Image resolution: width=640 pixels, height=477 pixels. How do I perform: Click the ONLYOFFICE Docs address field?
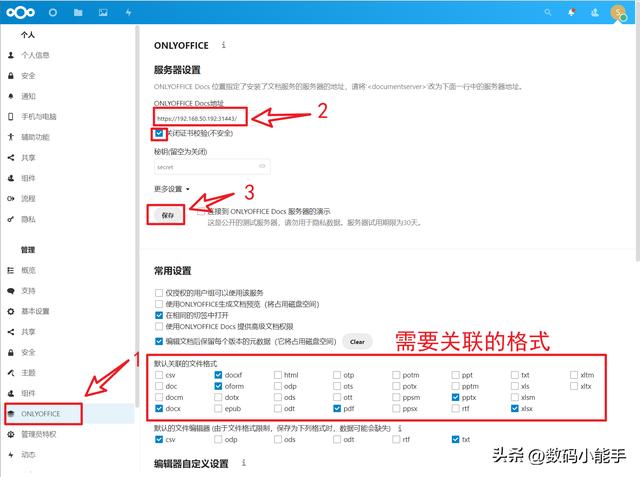click(200, 118)
